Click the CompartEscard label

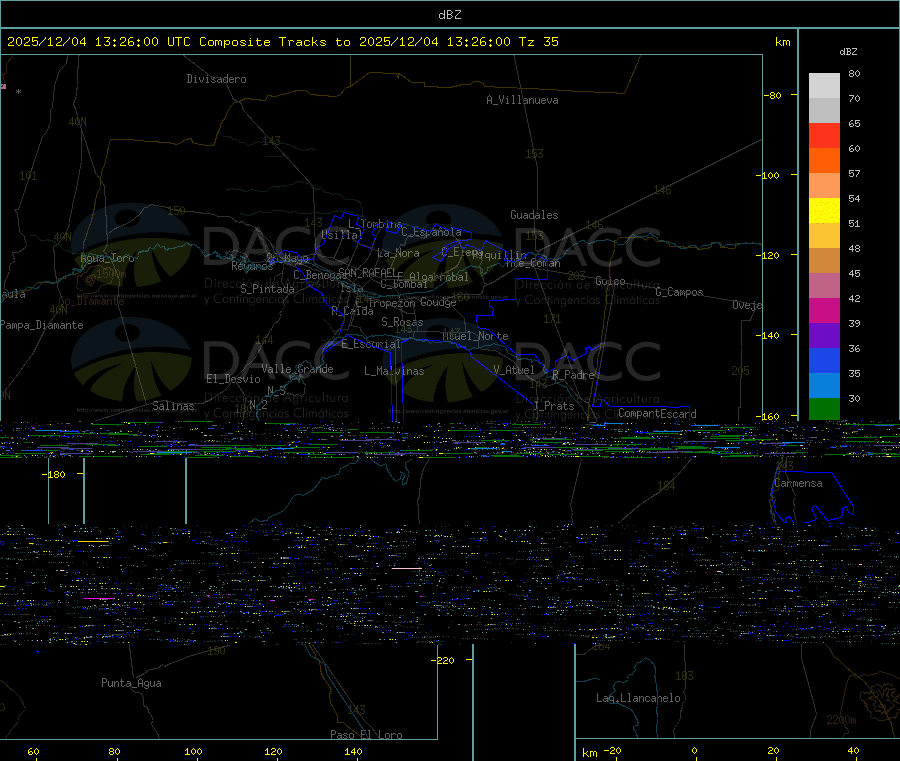pyautogui.click(x=657, y=414)
